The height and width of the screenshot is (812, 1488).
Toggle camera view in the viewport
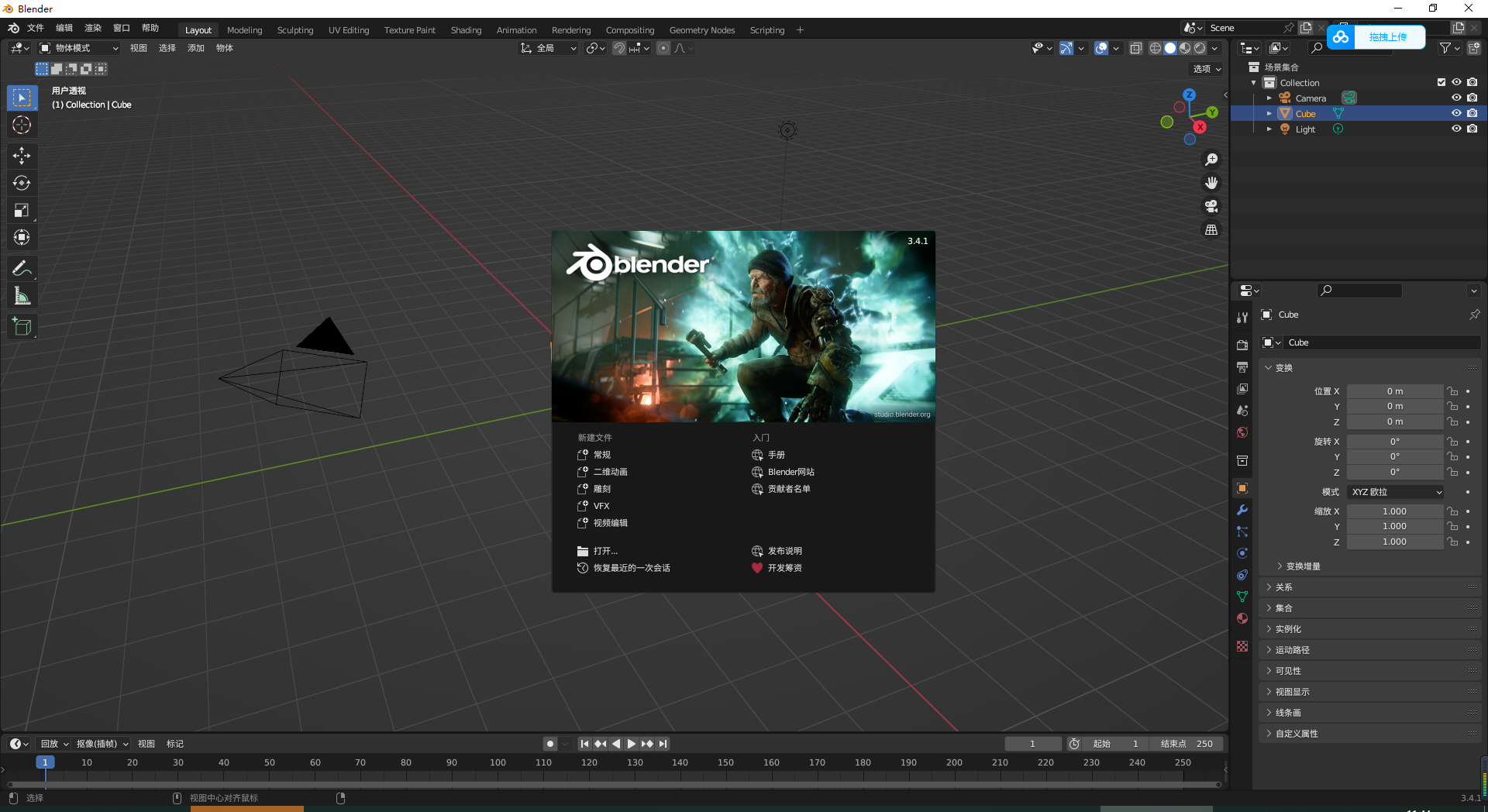click(1211, 206)
